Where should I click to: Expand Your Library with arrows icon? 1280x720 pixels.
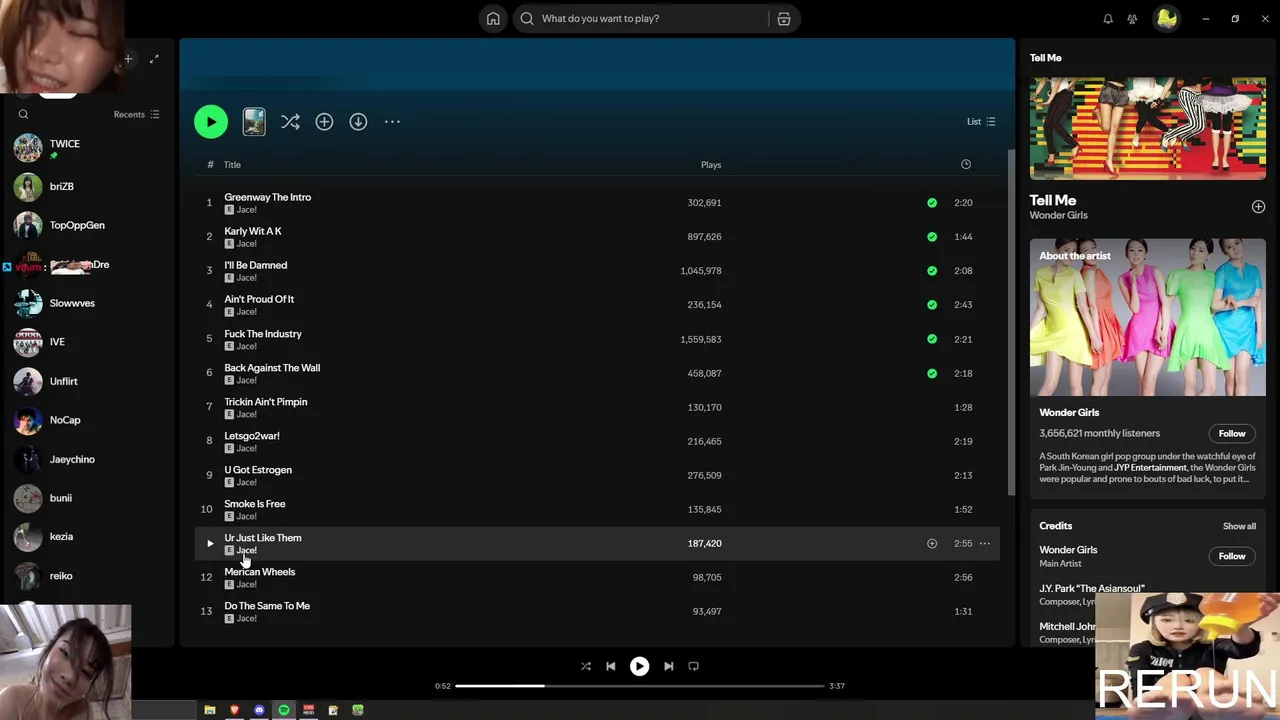click(154, 59)
